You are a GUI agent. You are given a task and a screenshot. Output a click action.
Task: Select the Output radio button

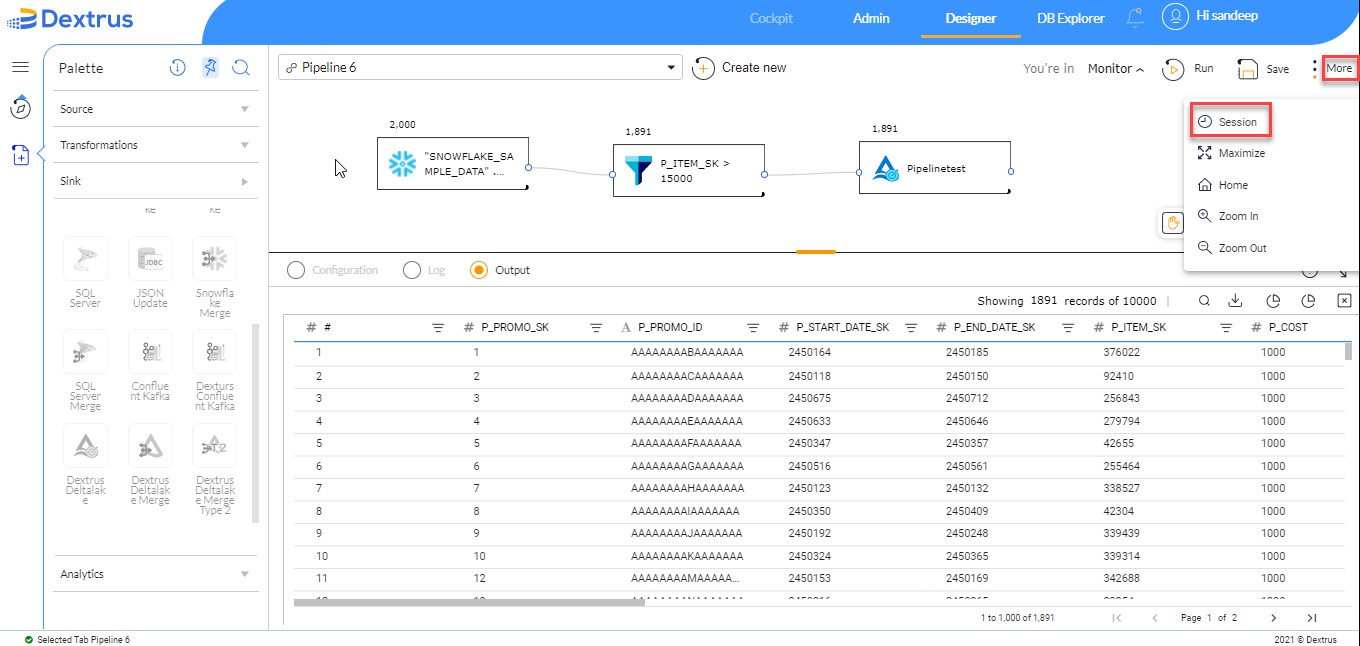tap(478, 270)
